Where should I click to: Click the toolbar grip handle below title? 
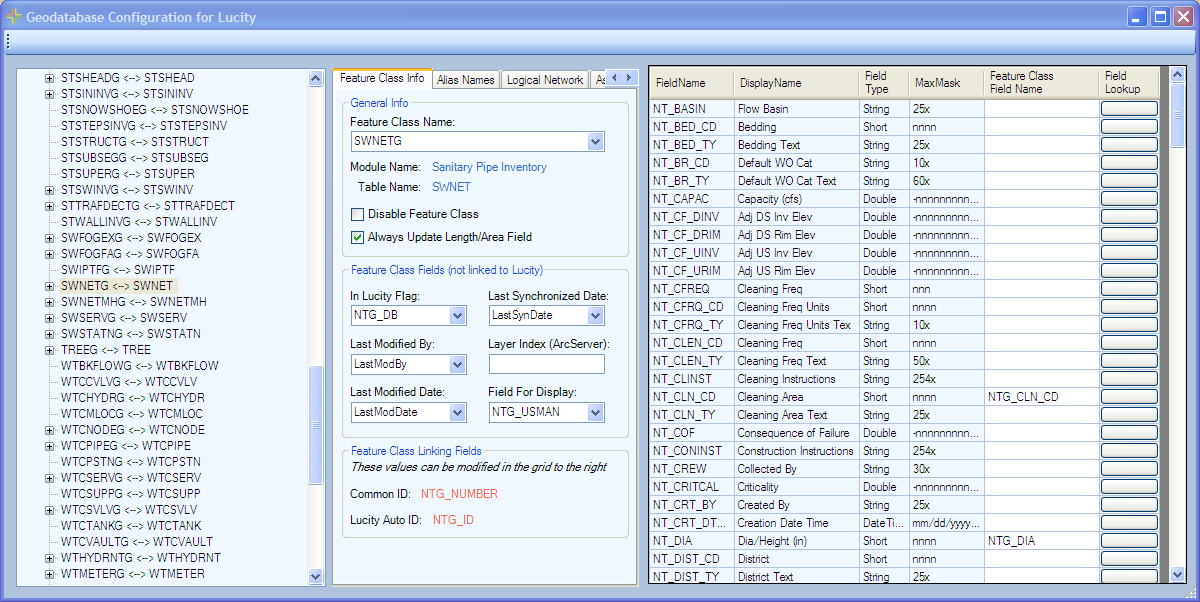coord(7,41)
